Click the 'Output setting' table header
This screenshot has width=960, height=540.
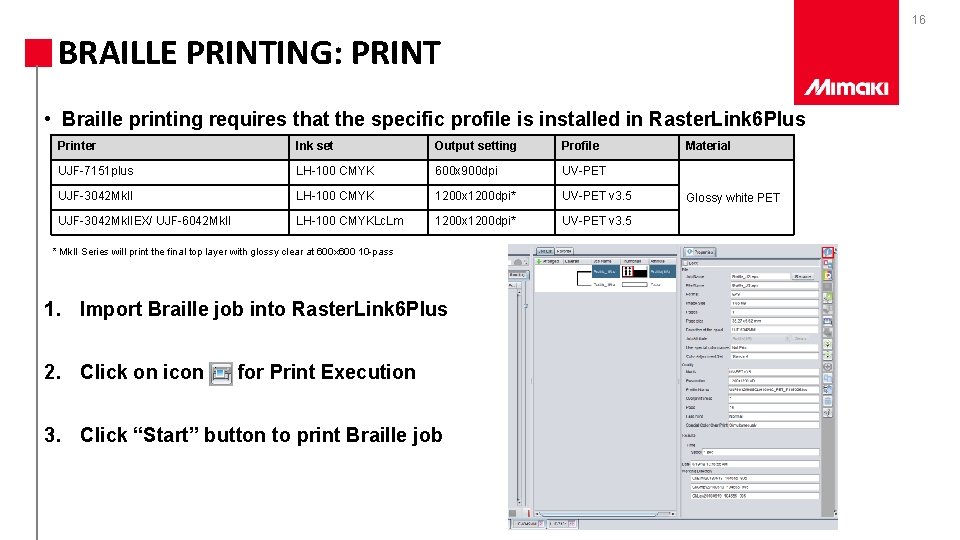pos(491,146)
